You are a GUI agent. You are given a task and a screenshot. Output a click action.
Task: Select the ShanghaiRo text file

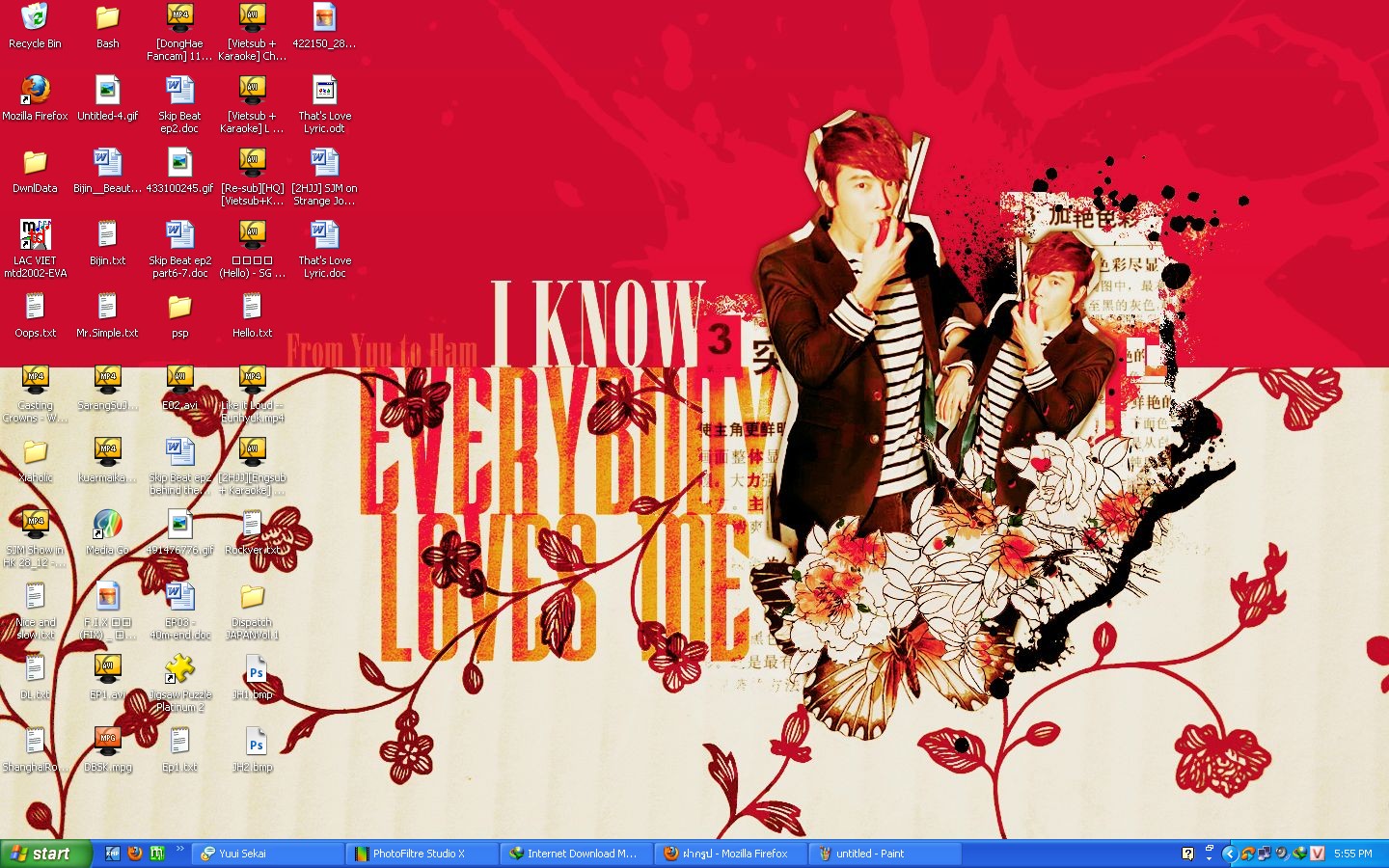[x=35, y=748]
